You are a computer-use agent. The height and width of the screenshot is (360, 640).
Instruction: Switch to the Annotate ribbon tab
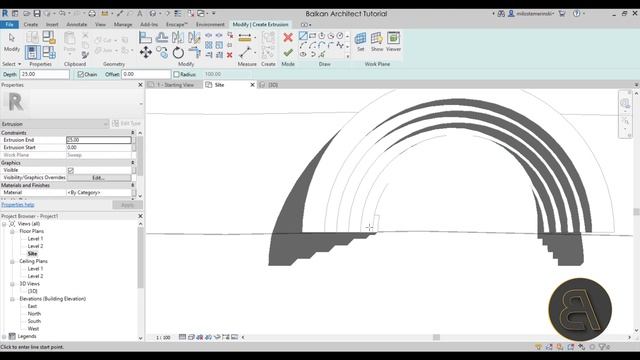(77, 24)
